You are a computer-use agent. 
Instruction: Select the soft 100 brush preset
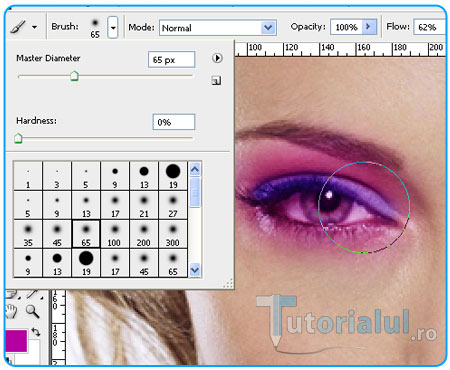(x=115, y=234)
